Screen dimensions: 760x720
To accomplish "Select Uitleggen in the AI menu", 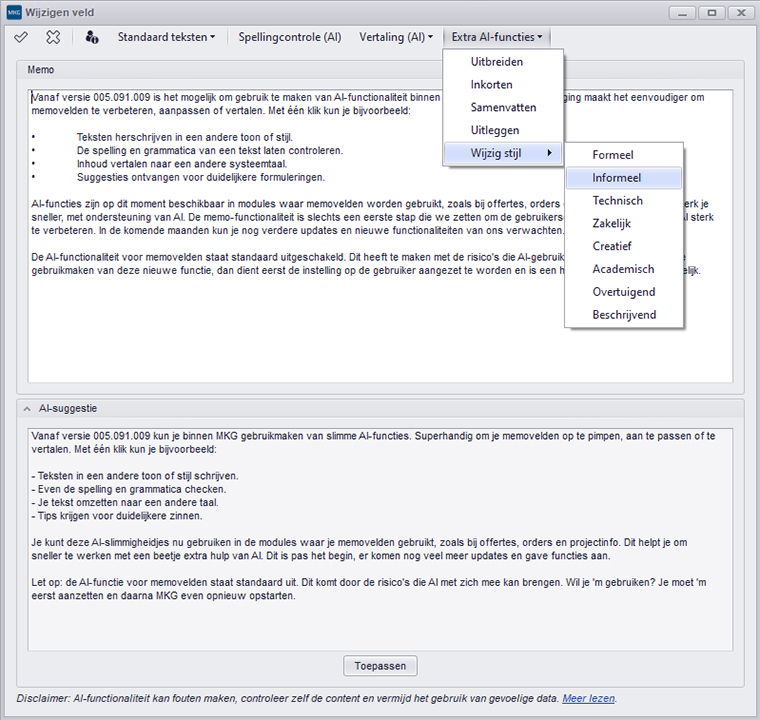I will click(495, 131).
